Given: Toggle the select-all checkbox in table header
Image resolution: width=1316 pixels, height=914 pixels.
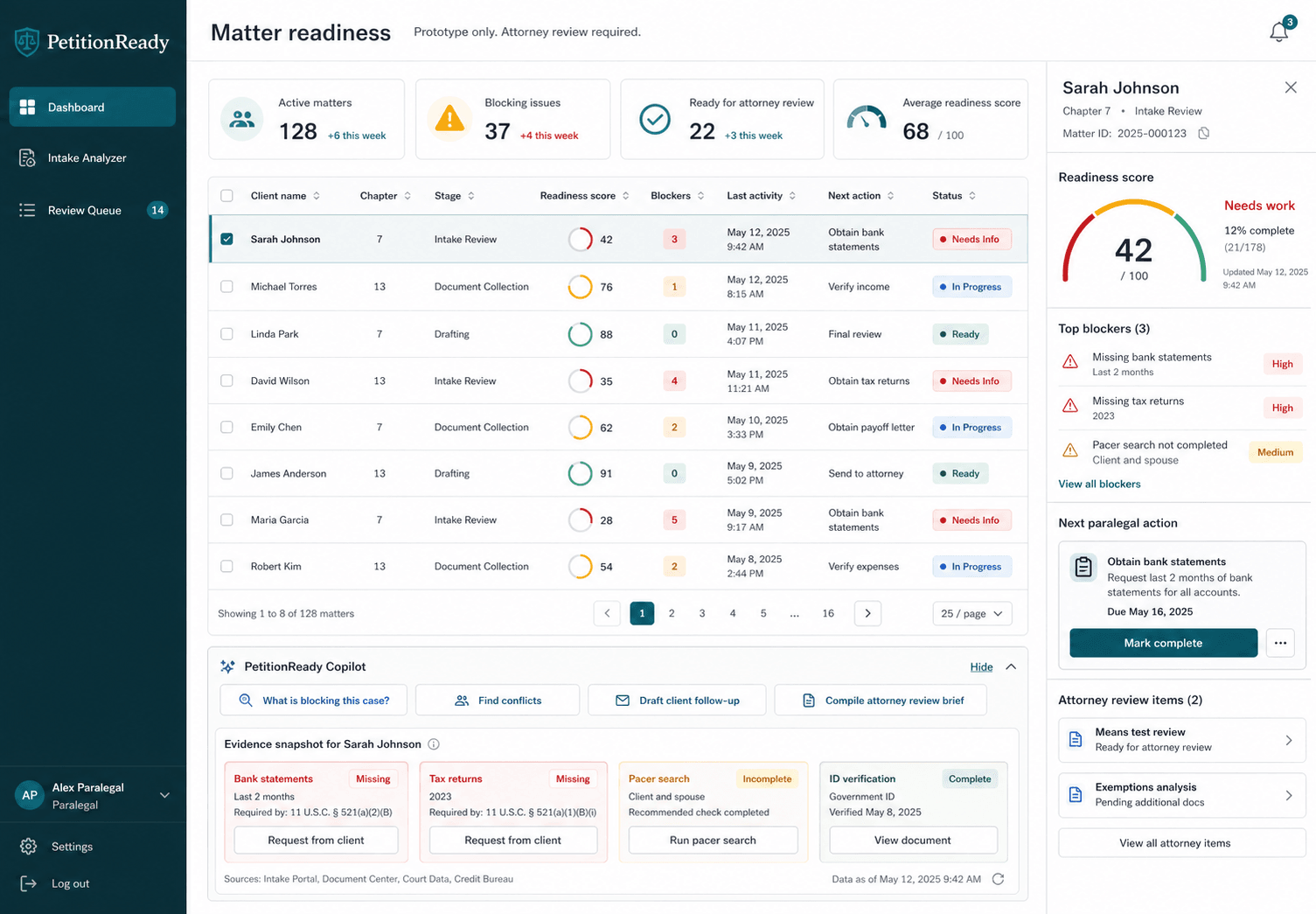Looking at the screenshot, I should click(x=226, y=196).
